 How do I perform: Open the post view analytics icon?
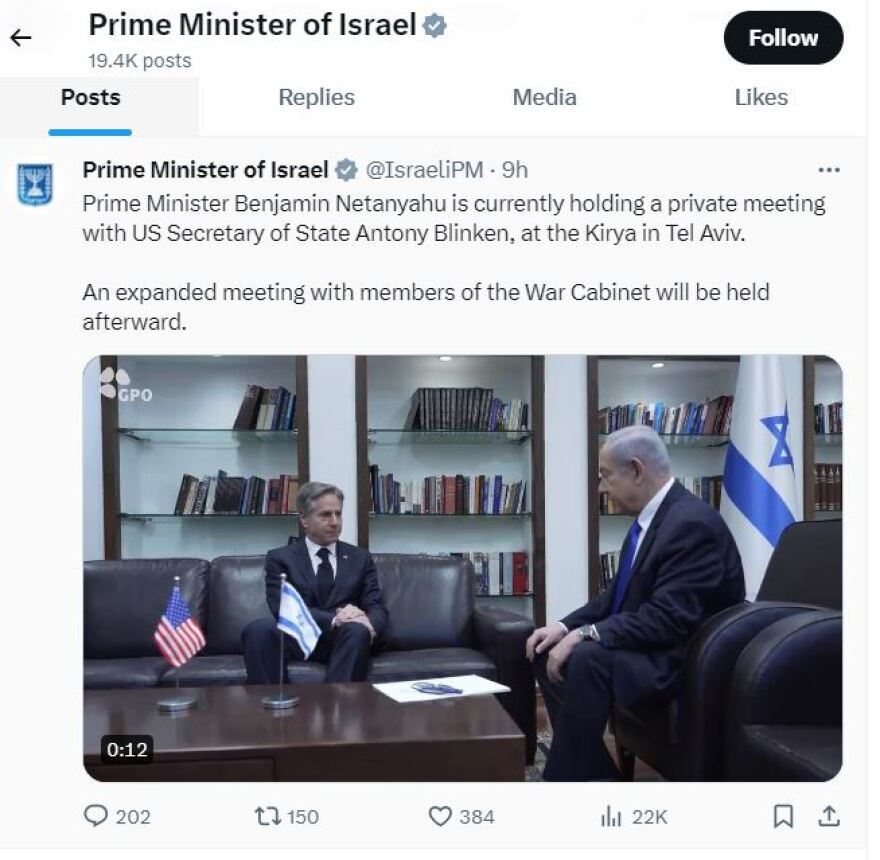(611, 817)
